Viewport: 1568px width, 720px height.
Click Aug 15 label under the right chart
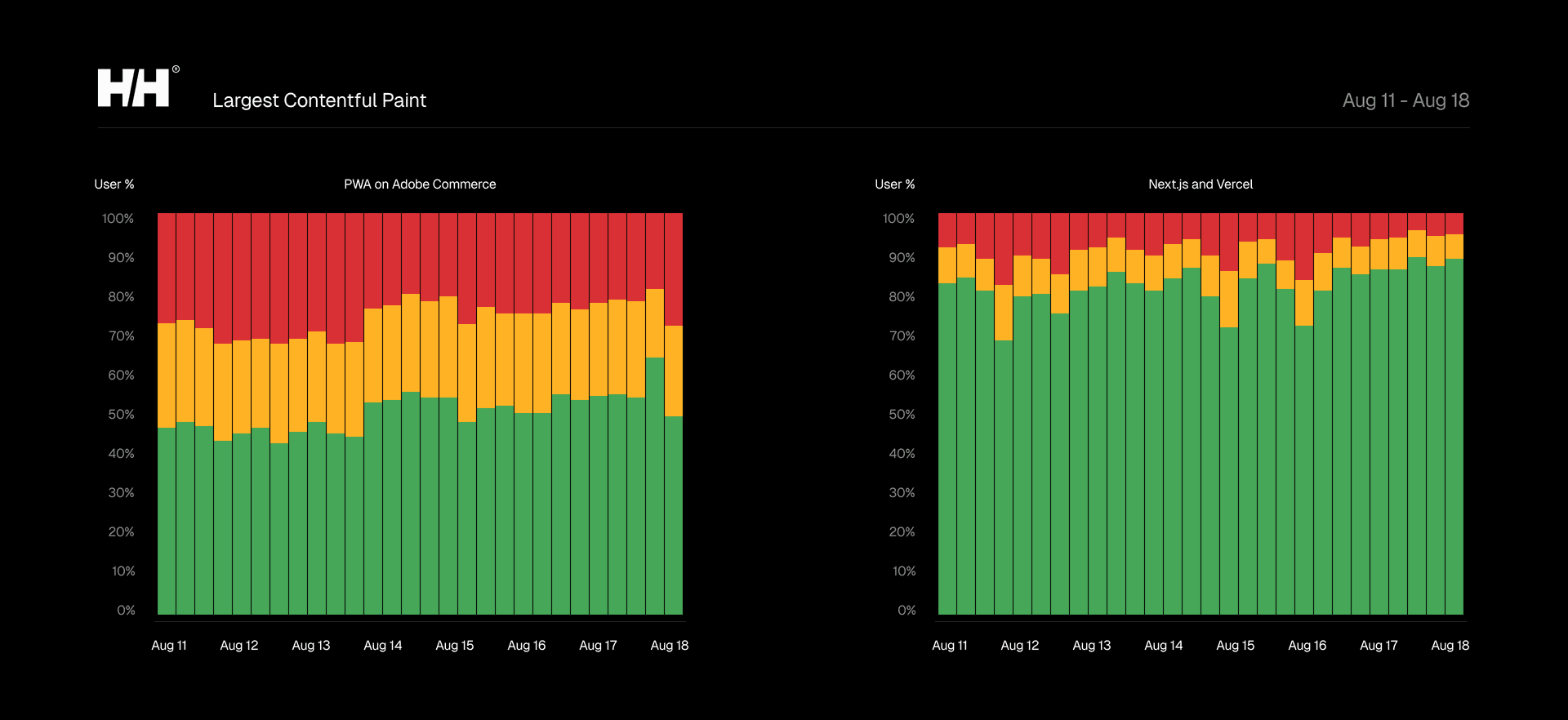click(x=1235, y=645)
